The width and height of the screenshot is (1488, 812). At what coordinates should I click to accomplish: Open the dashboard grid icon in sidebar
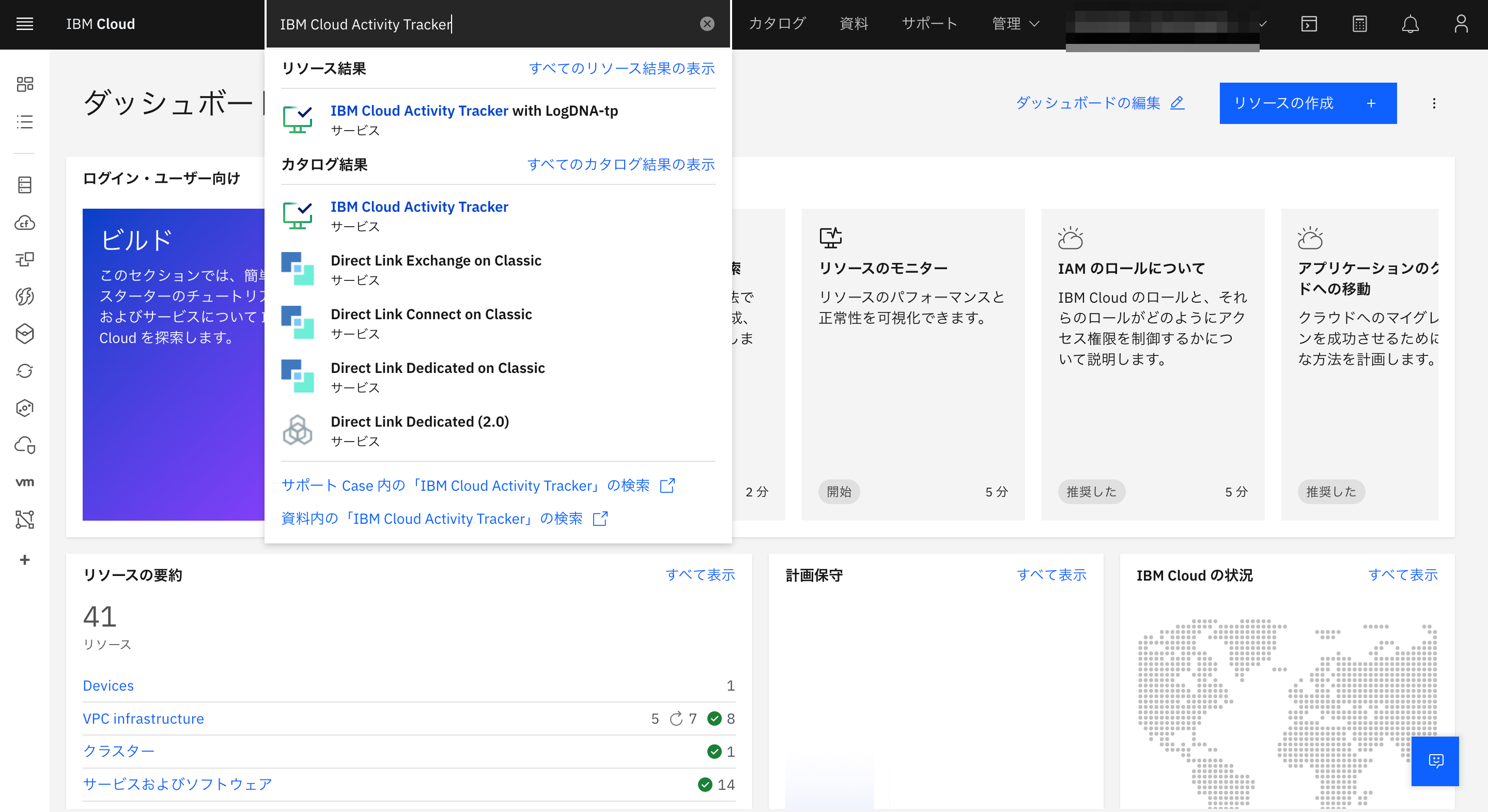[x=24, y=84]
